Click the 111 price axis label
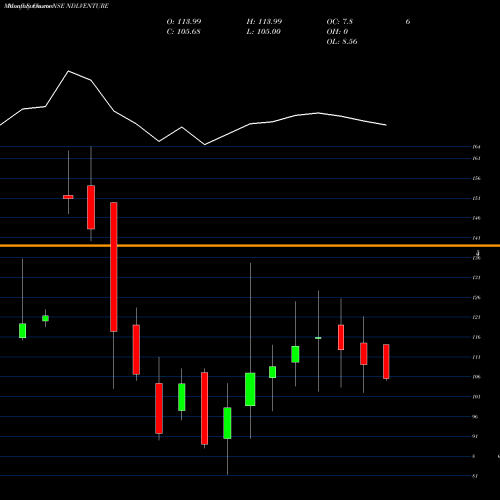500x500 pixels. (476, 357)
